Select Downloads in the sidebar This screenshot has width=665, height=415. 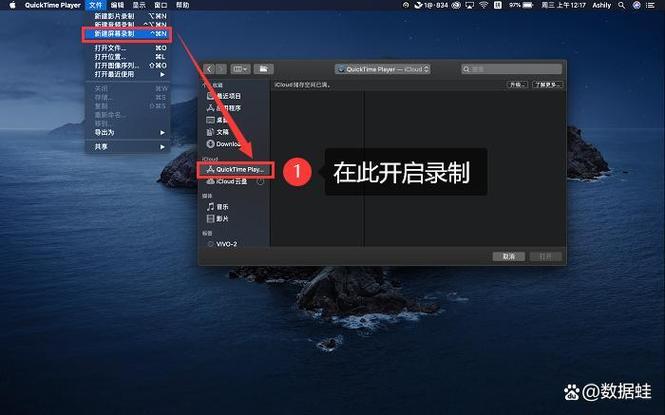tap(234, 144)
